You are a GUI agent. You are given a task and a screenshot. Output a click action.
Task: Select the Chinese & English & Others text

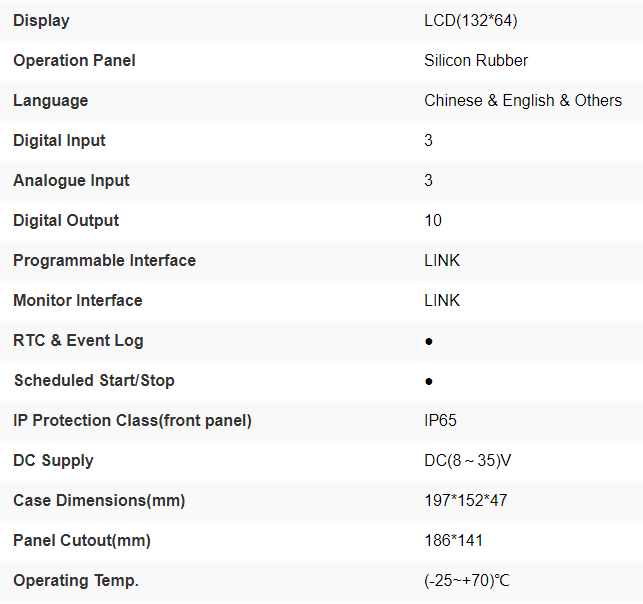pos(523,100)
